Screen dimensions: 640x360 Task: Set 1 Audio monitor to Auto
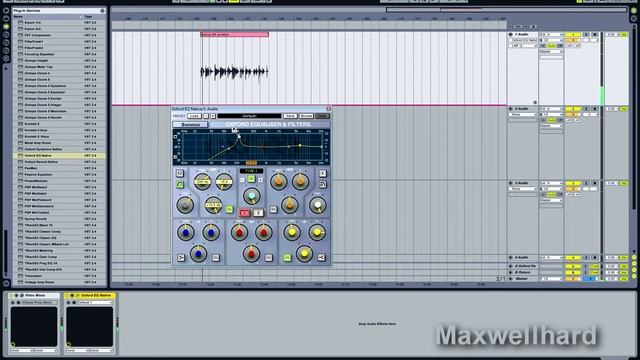[551, 46]
